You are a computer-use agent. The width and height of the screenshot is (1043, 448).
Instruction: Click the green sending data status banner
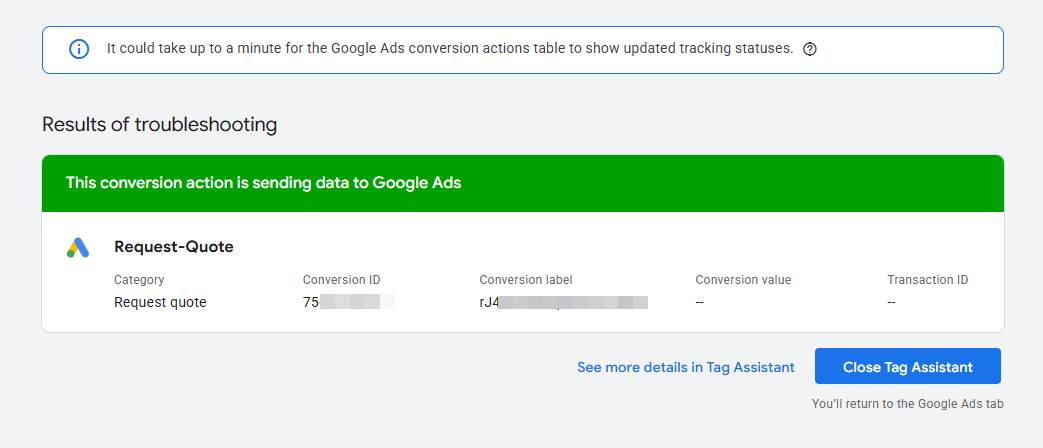click(523, 183)
